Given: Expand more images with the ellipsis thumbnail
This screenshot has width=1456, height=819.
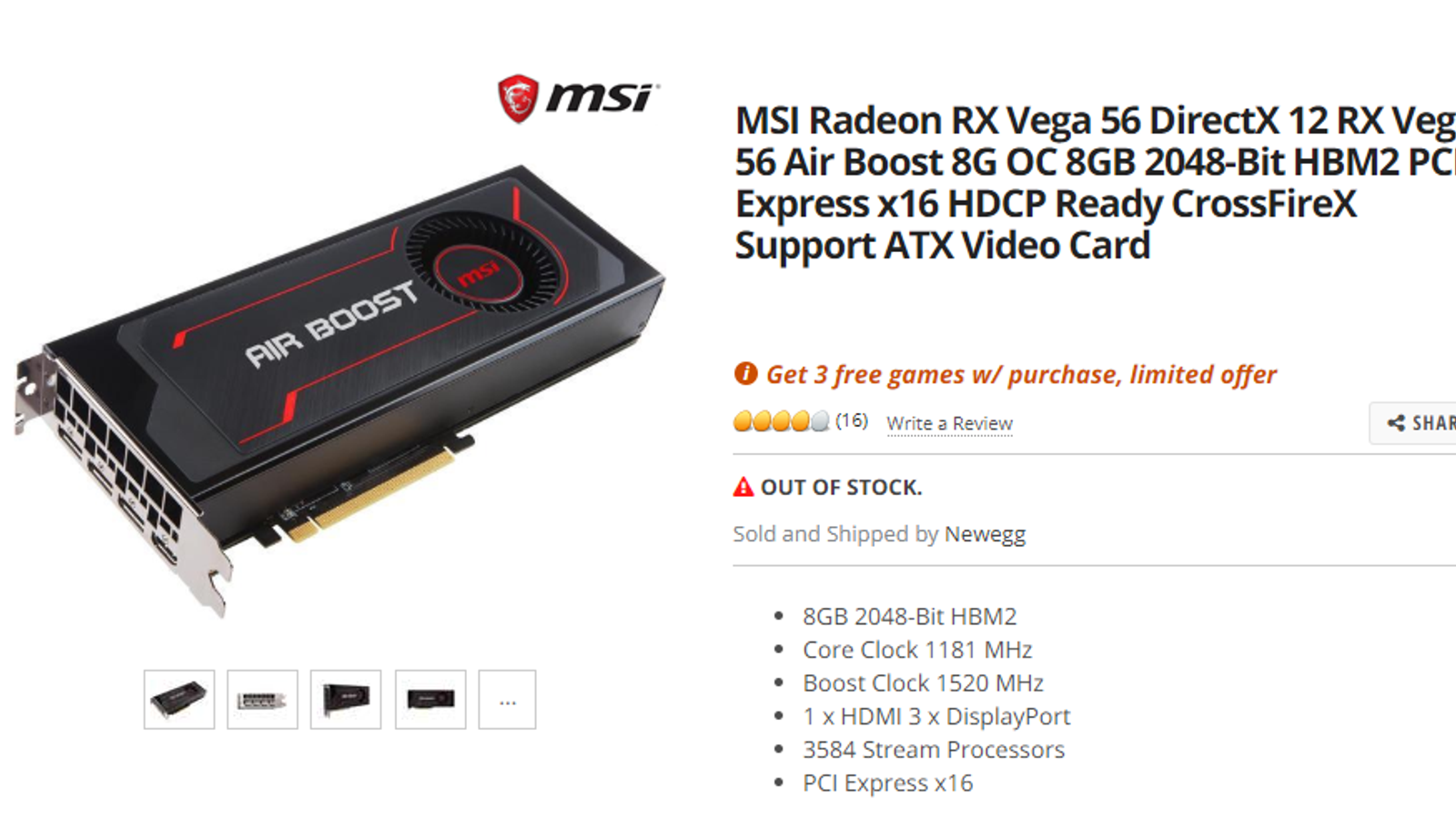Looking at the screenshot, I should coord(508,700).
